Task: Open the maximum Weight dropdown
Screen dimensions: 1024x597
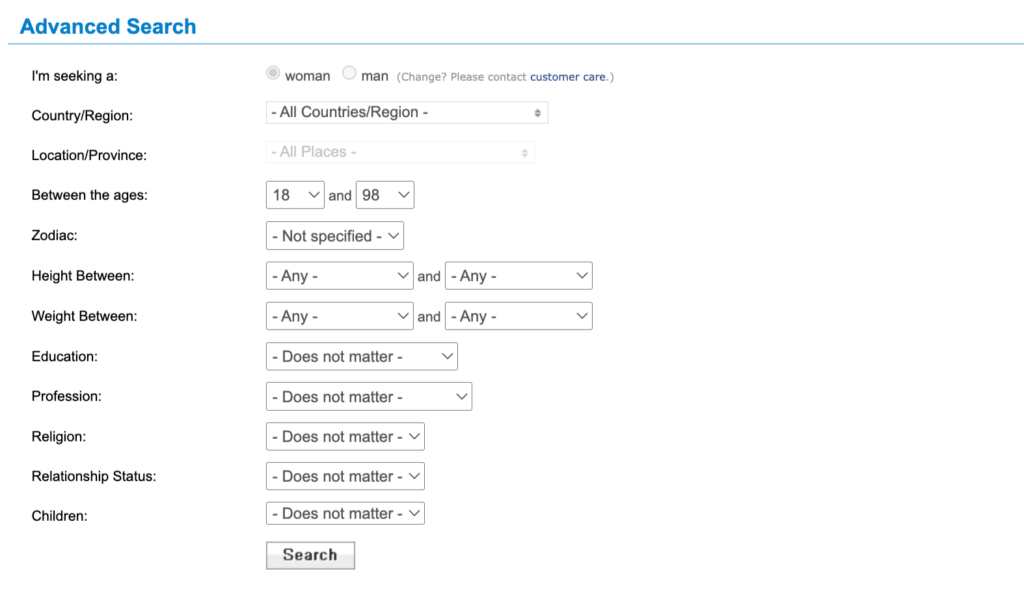Action: click(518, 316)
